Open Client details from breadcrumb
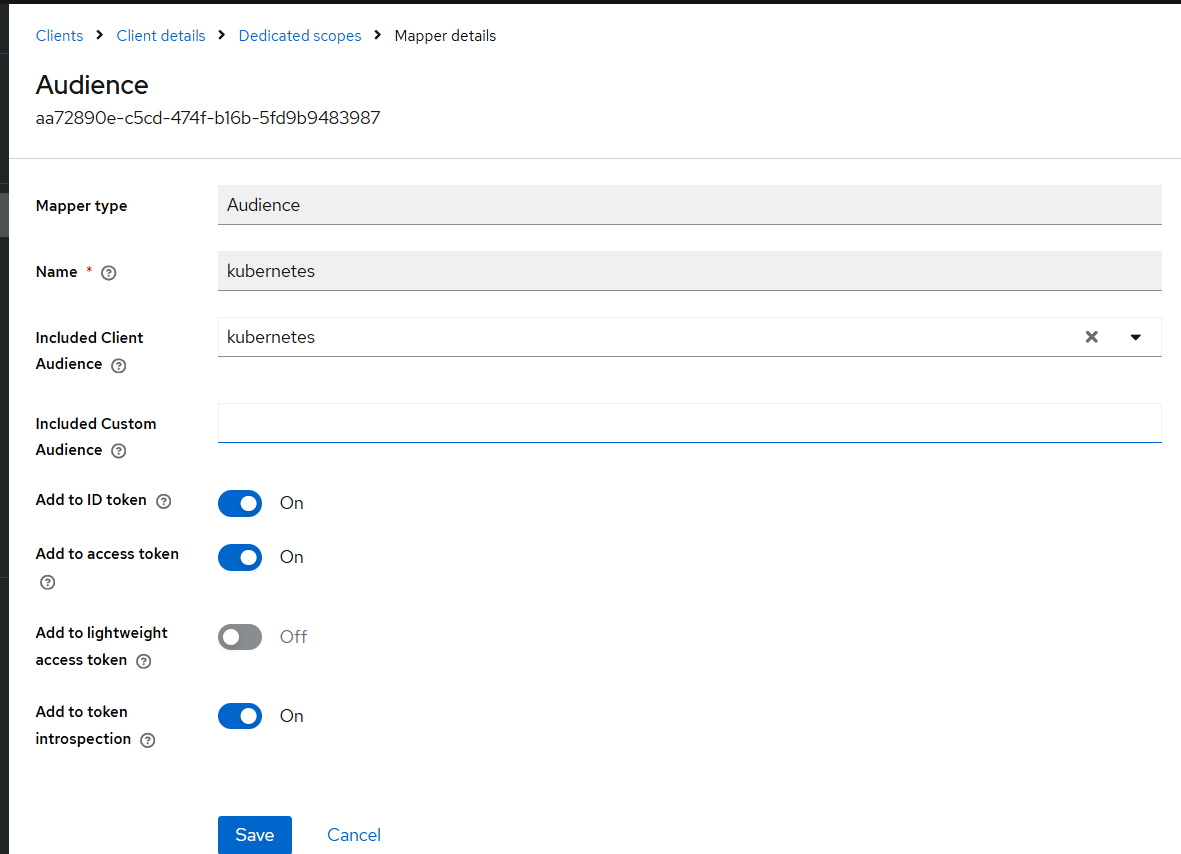The width and height of the screenshot is (1181, 854). (x=161, y=35)
